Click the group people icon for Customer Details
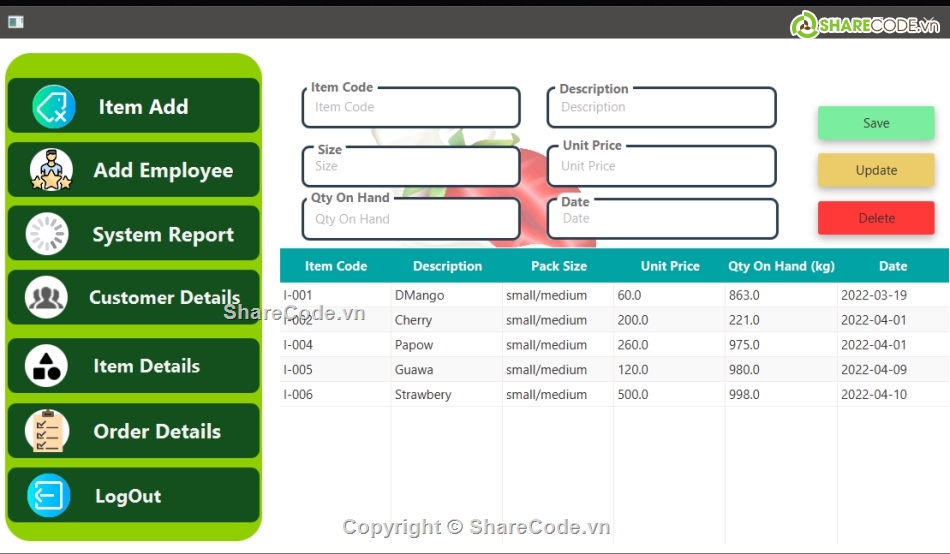The image size is (950, 554). tap(47, 298)
